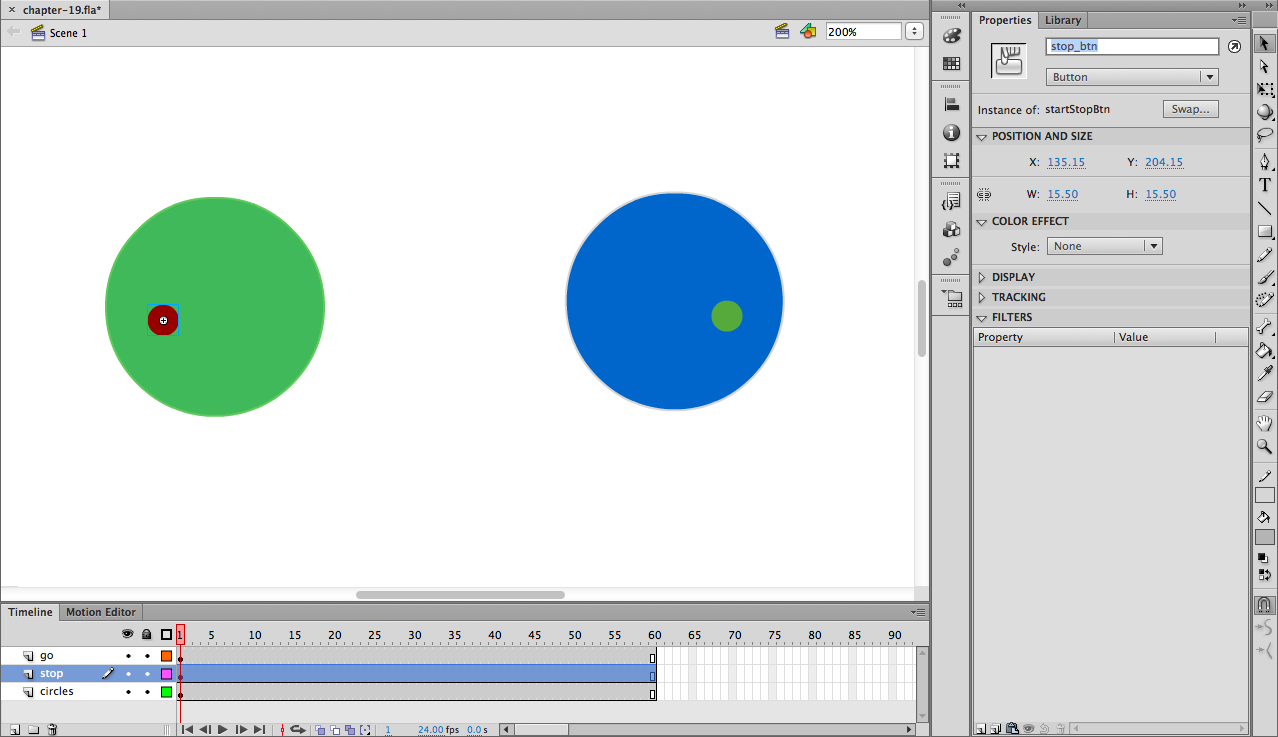The image size is (1278, 737).
Task: Open the Color Effect Style dropdown
Action: (1104, 246)
